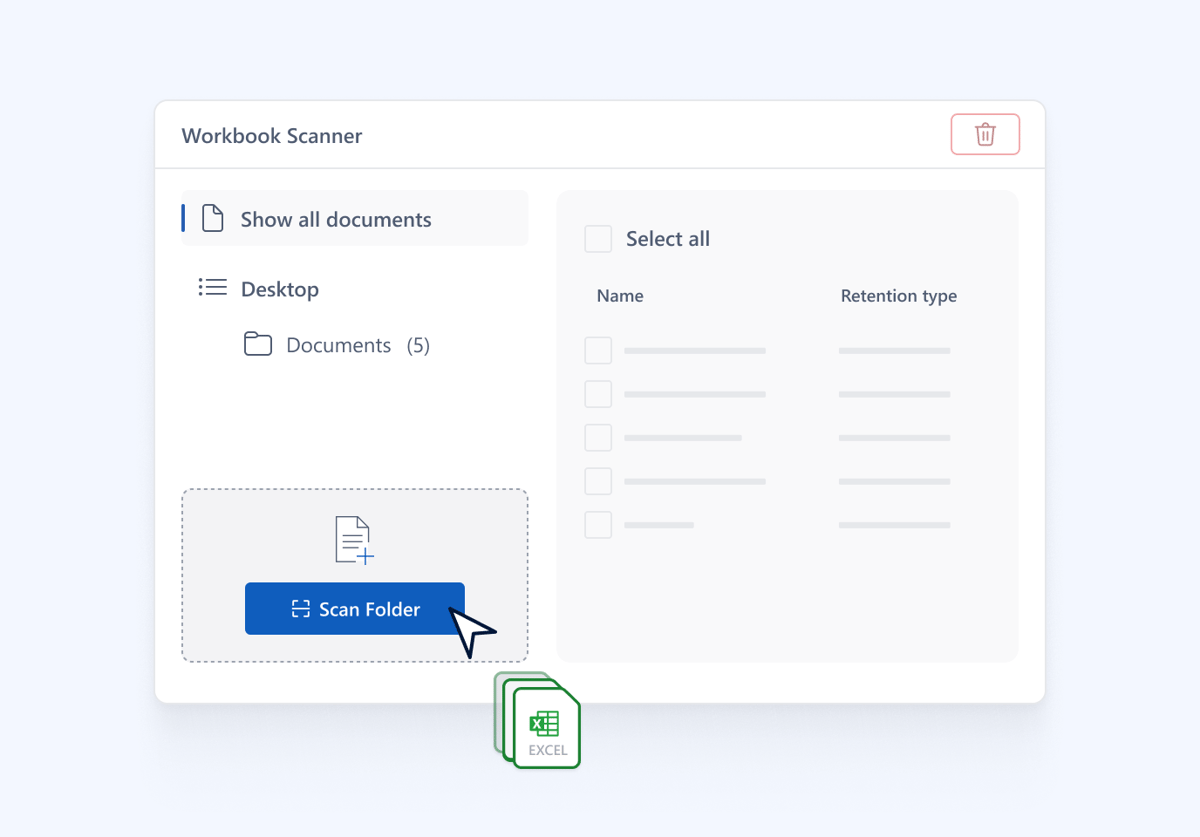Click the list icon next to Desktop
Screen dimensions: 1200x837
pos(212,288)
